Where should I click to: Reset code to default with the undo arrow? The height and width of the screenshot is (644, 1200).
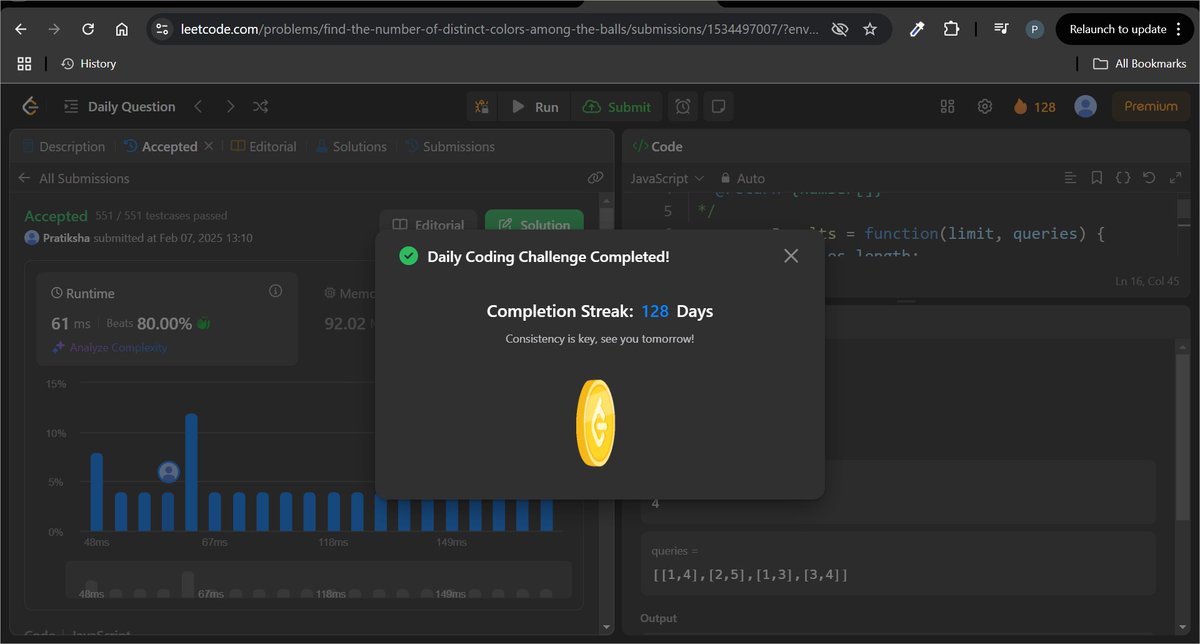(1149, 178)
